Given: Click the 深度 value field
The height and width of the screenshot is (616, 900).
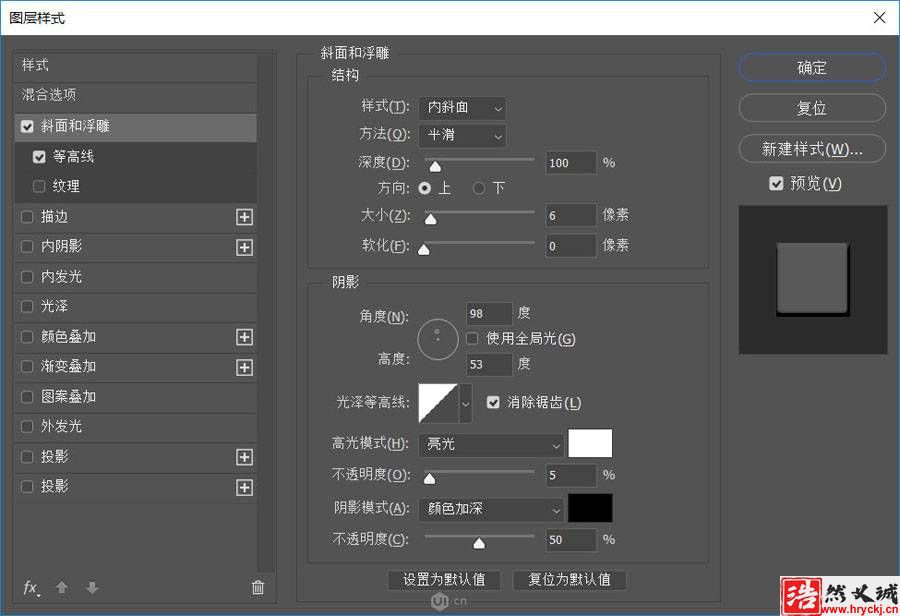Looking at the screenshot, I should [571, 163].
